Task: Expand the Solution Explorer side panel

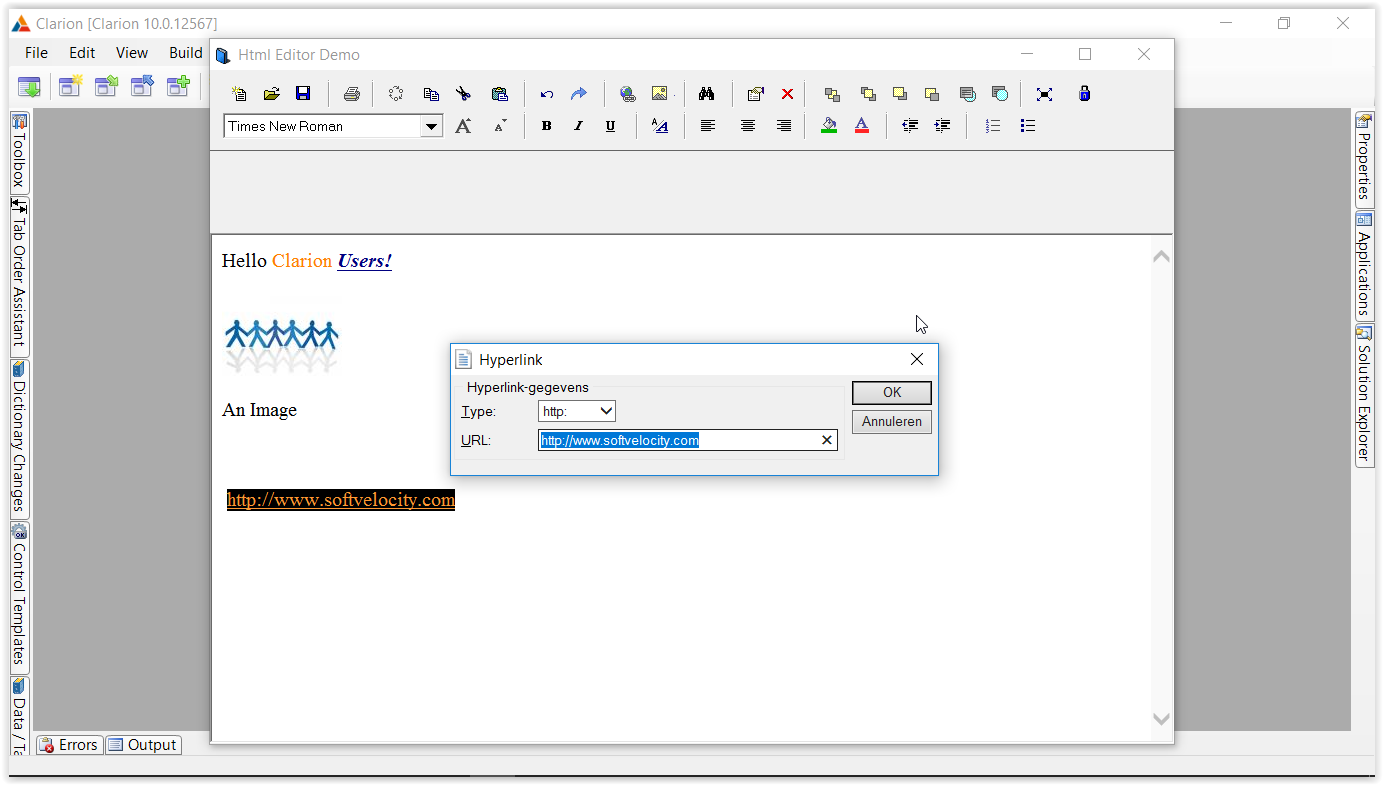Action: tap(1364, 395)
